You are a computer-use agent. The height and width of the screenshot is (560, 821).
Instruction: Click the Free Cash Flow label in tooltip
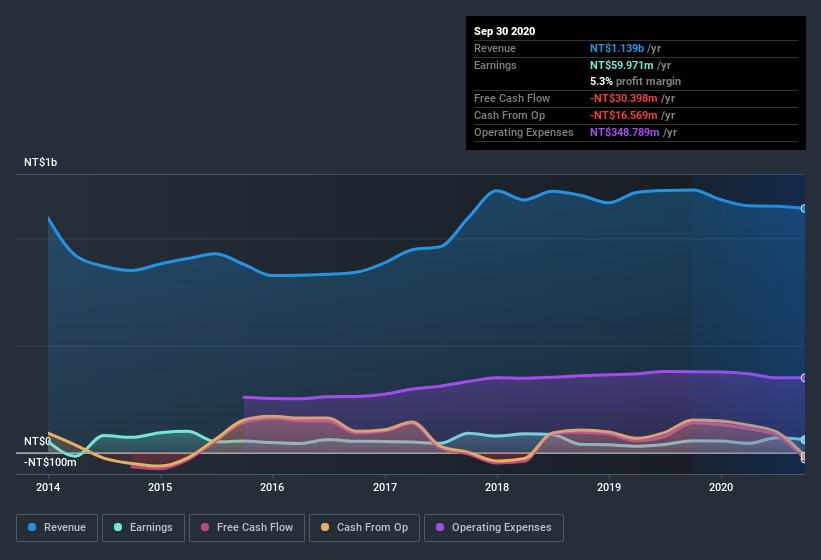[x=512, y=98]
